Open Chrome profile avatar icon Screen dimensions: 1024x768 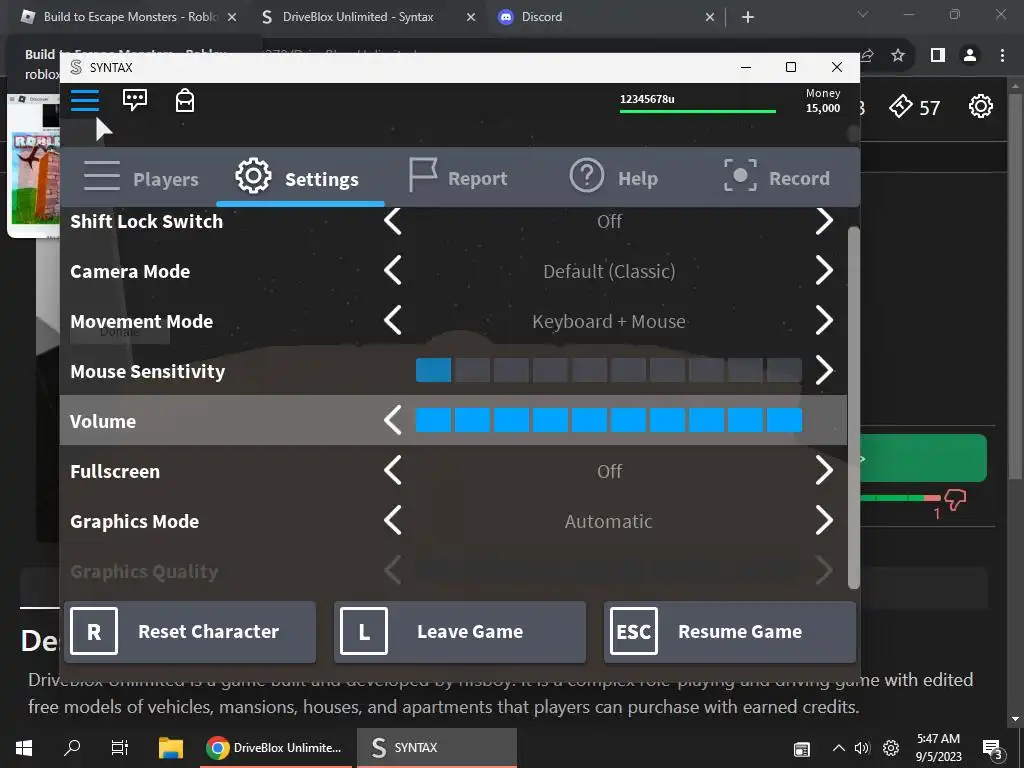[x=970, y=56]
